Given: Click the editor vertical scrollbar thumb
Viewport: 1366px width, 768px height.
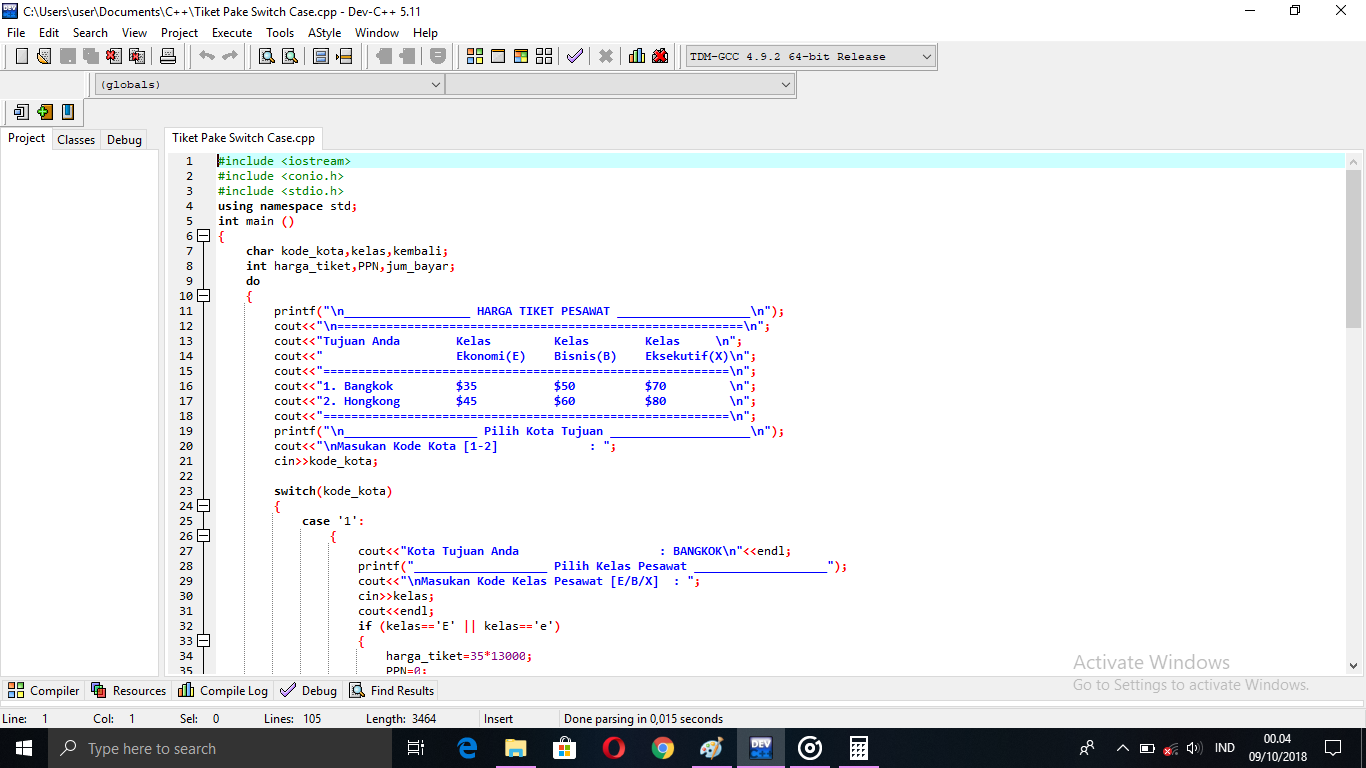Looking at the screenshot, I should tap(1354, 249).
